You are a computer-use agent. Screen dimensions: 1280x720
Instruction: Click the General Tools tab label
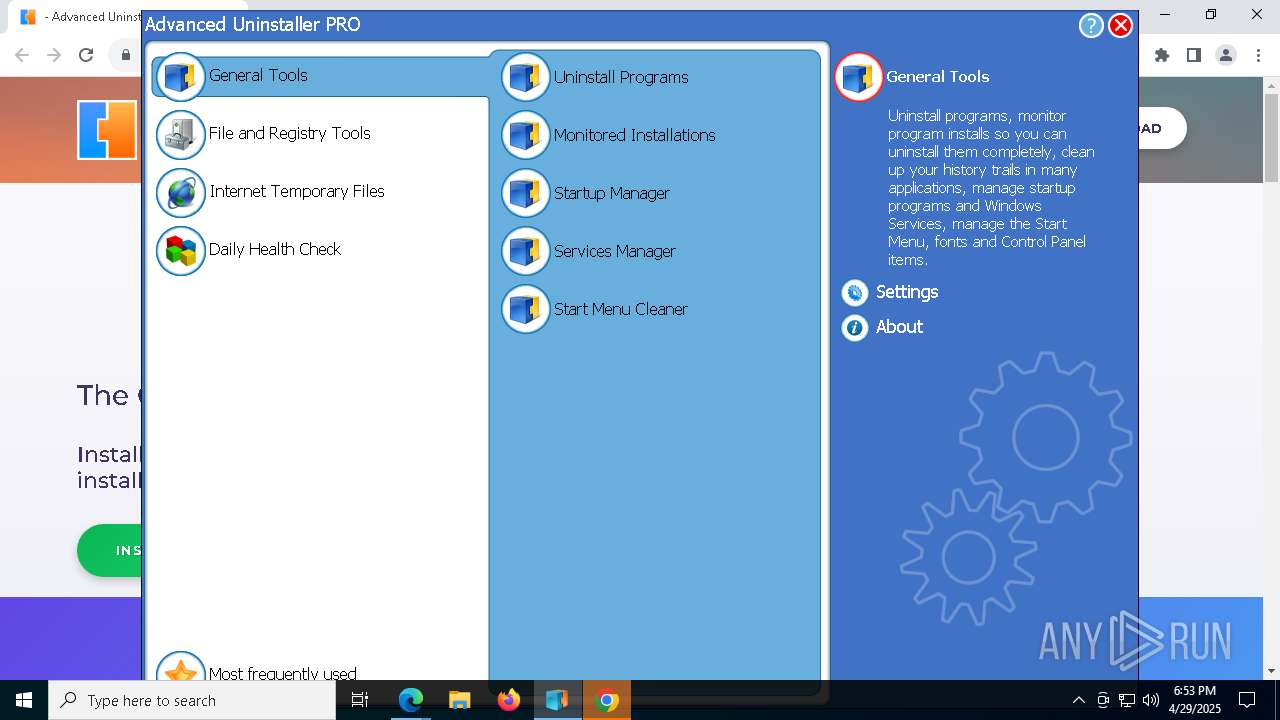258,75
